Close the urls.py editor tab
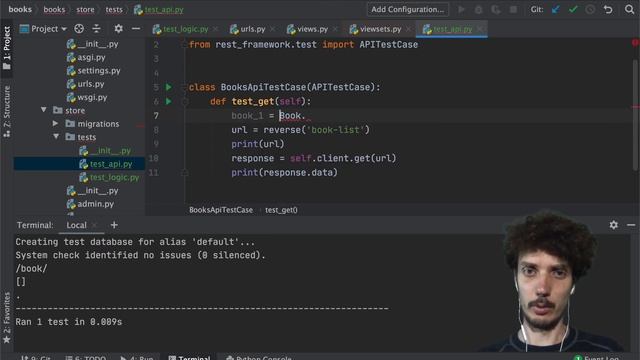Screen dimensions: 640x360 pyautogui.click(x=272, y=29)
